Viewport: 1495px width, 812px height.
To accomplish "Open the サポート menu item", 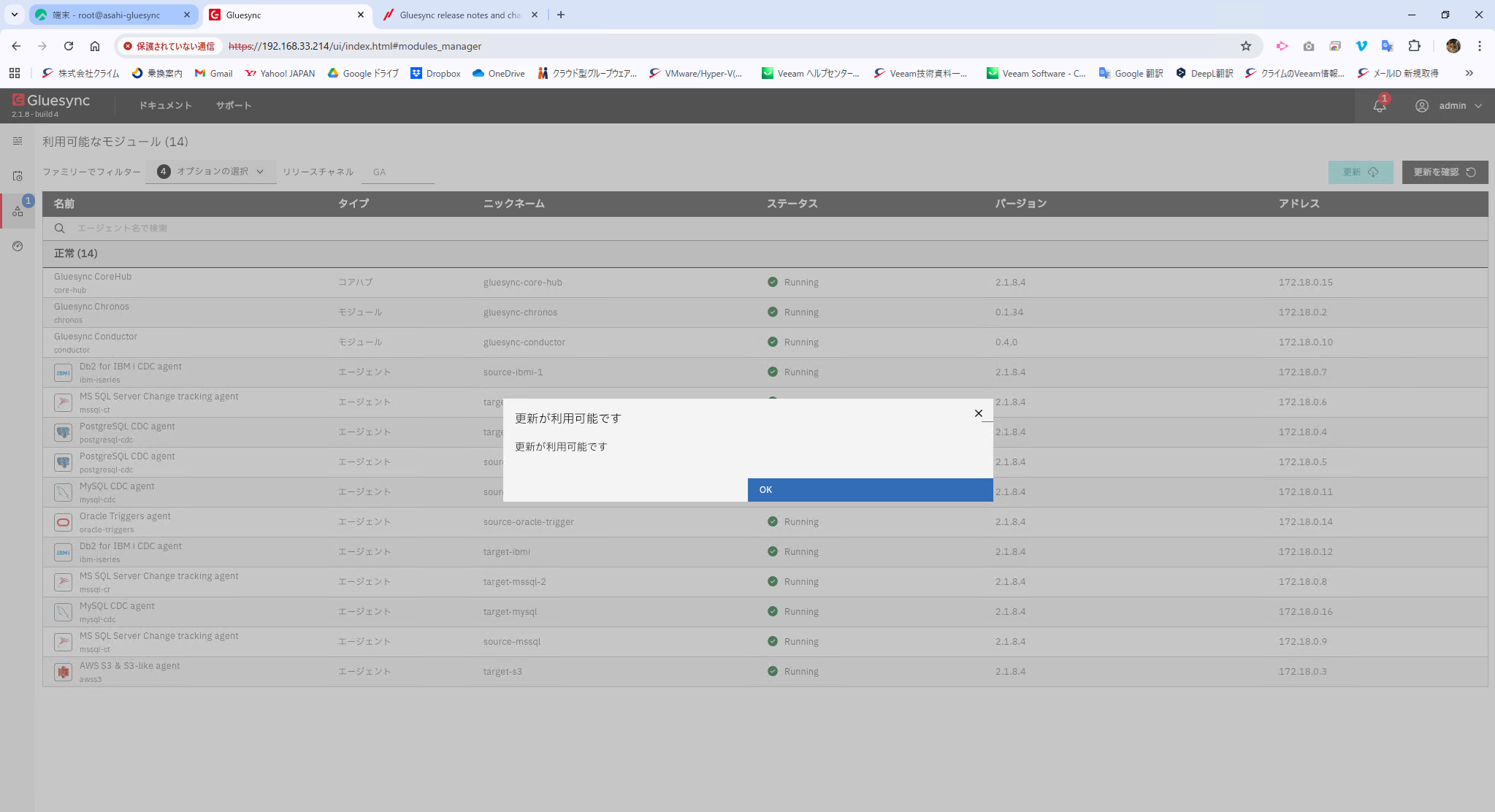I will coord(234,106).
